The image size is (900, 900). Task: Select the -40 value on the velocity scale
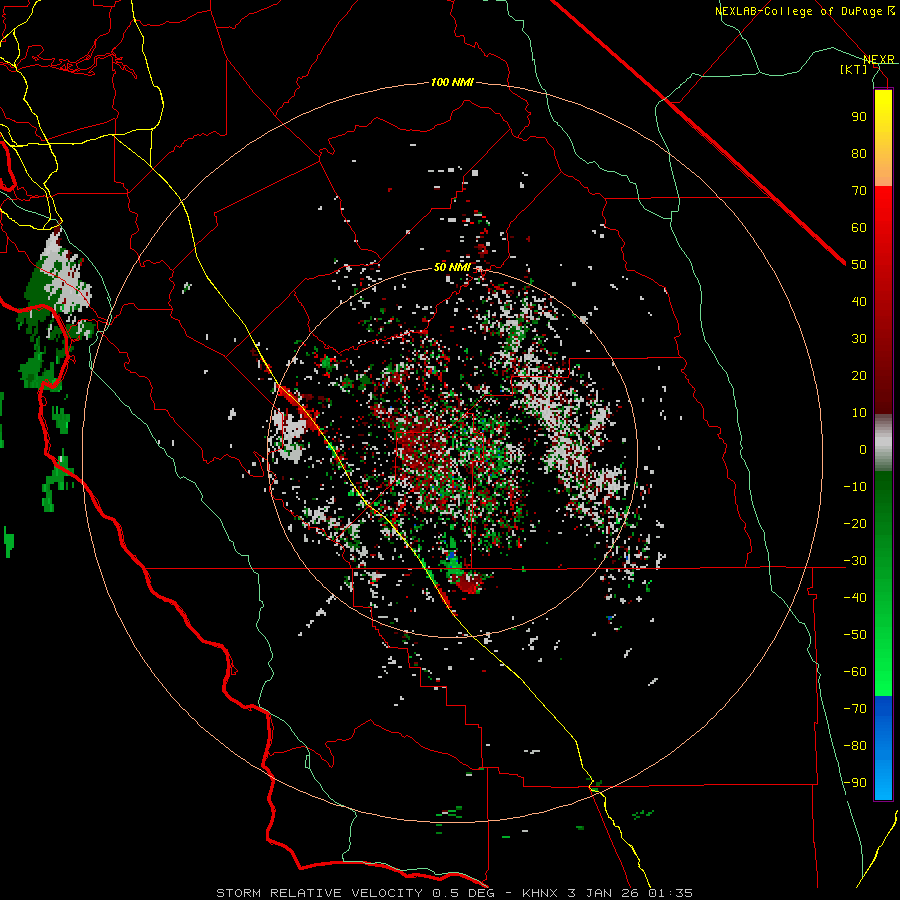855,598
